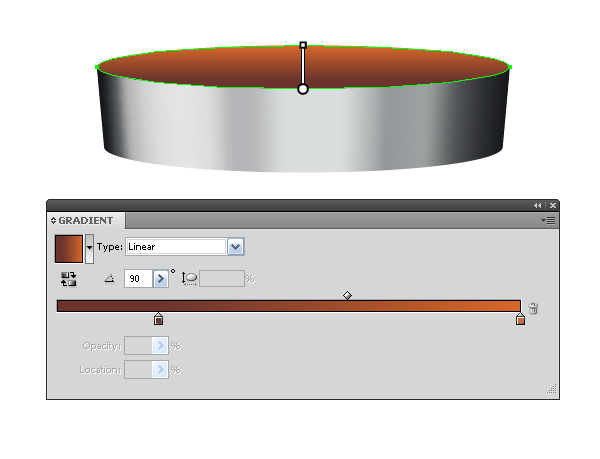Click the panel resize grip corner
This screenshot has width=600, height=459.
[x=551, y=389]
